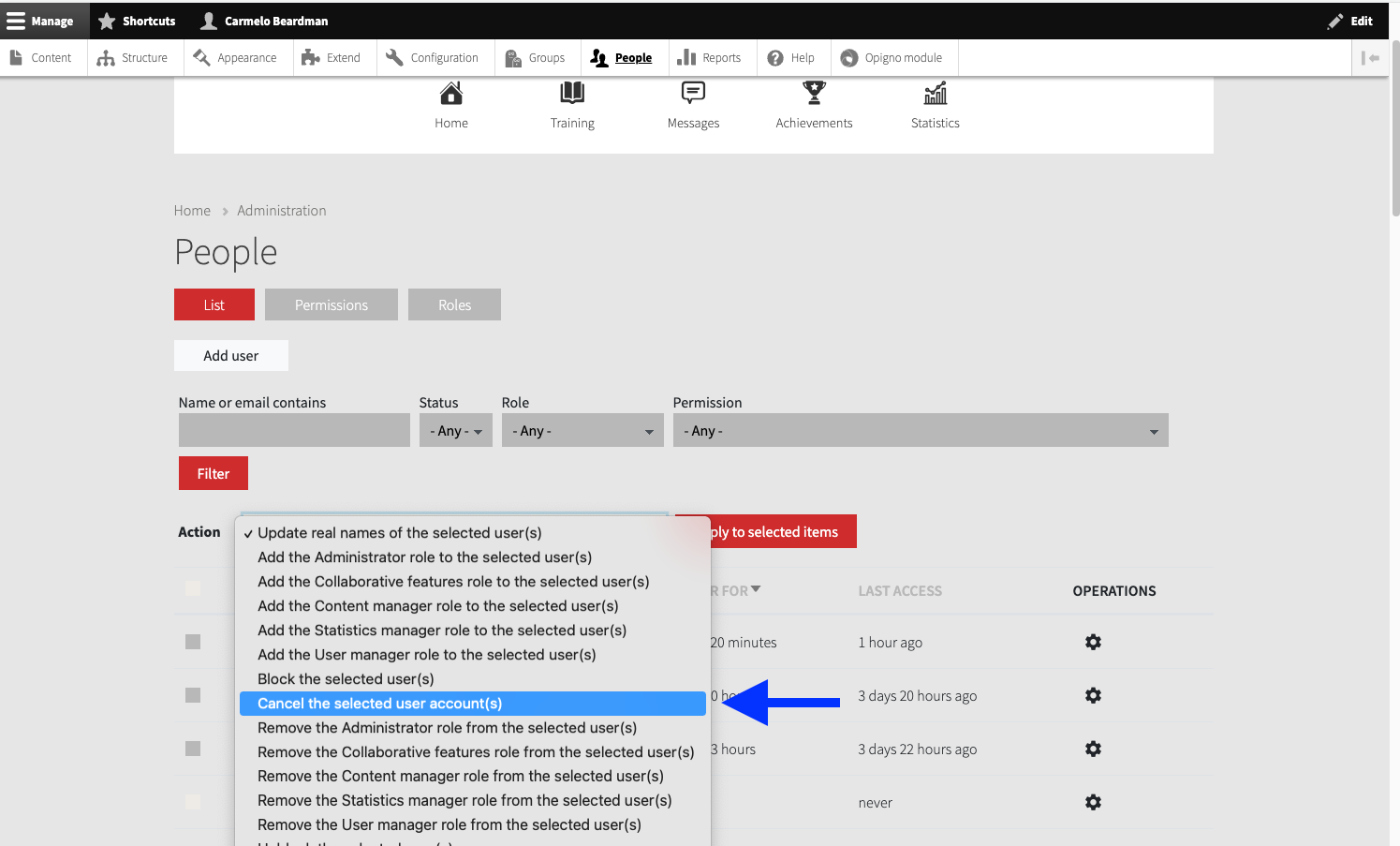
Task: Focus the Name or email contains field
Action: (294, 430)
